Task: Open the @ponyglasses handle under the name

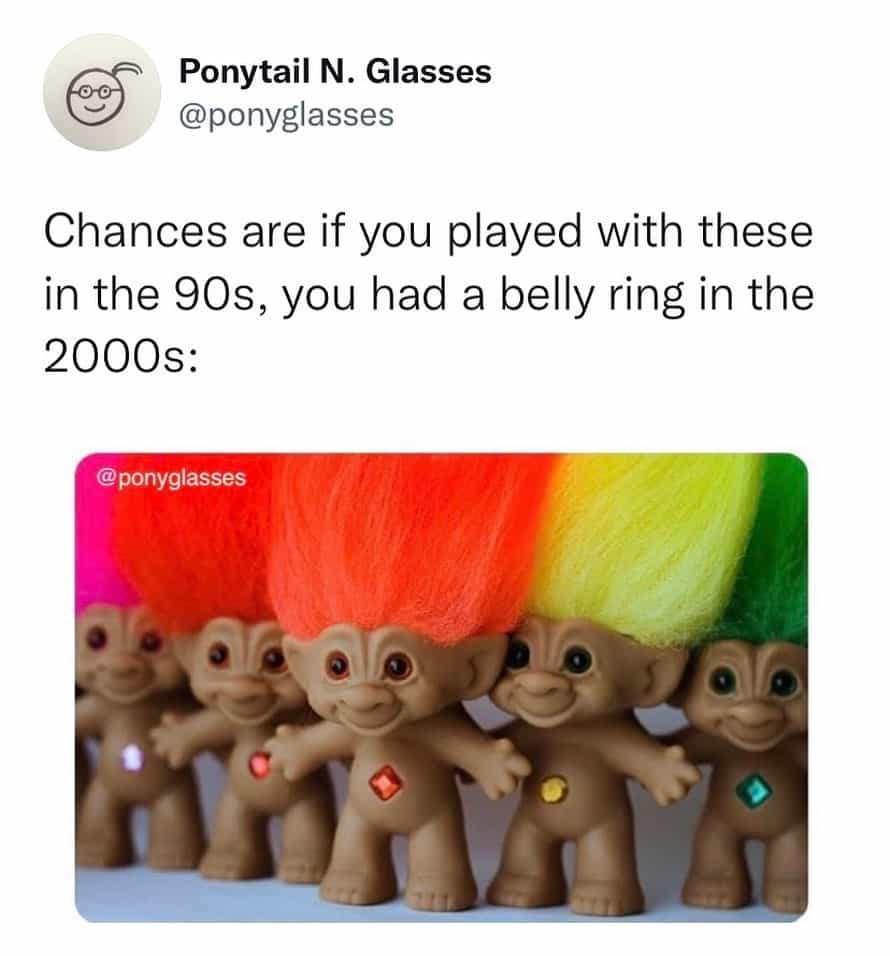Action: [286, 115]
